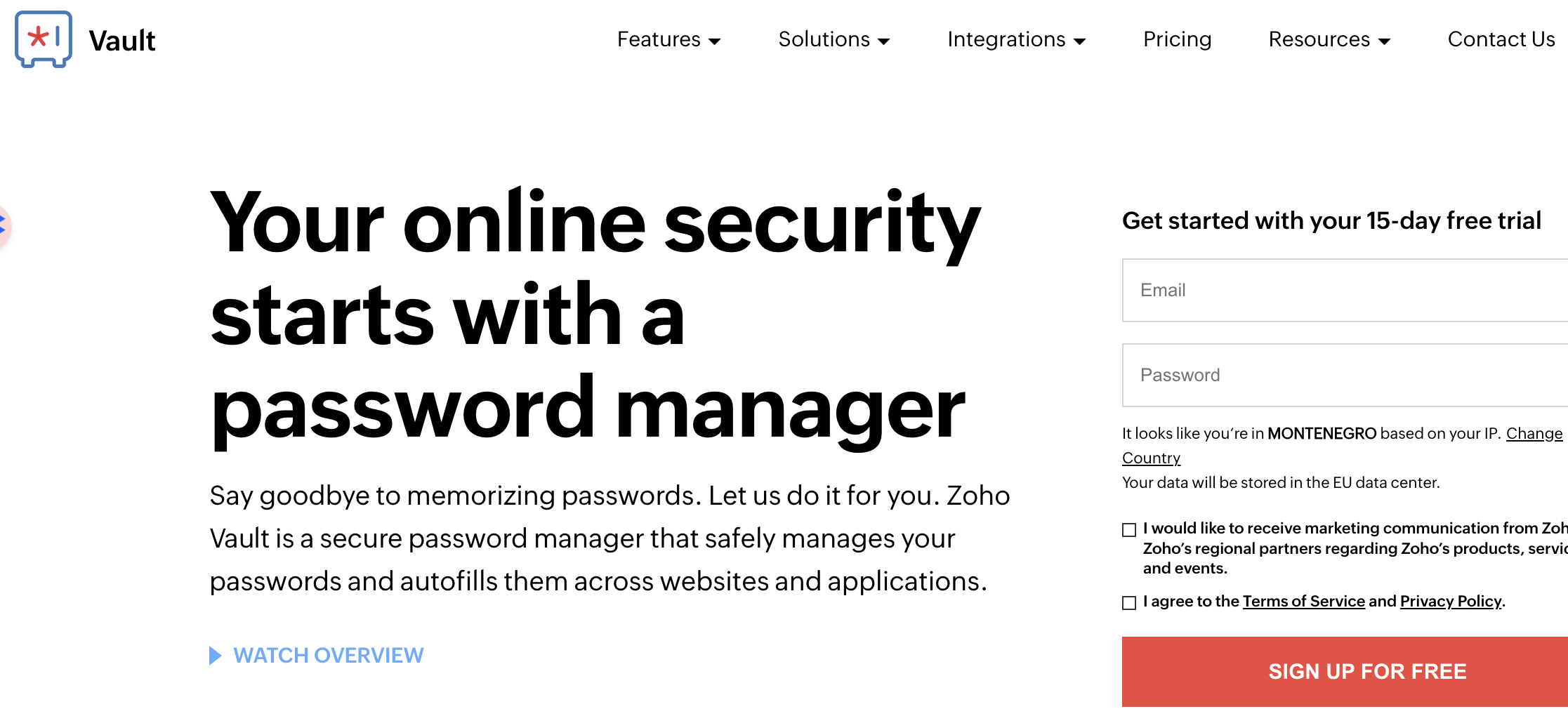Click the play triangle beside Watch Overview
Image resolution: width=1568 pixels, height=709 pixels.
pyautogui.click(x=216, y=656)
